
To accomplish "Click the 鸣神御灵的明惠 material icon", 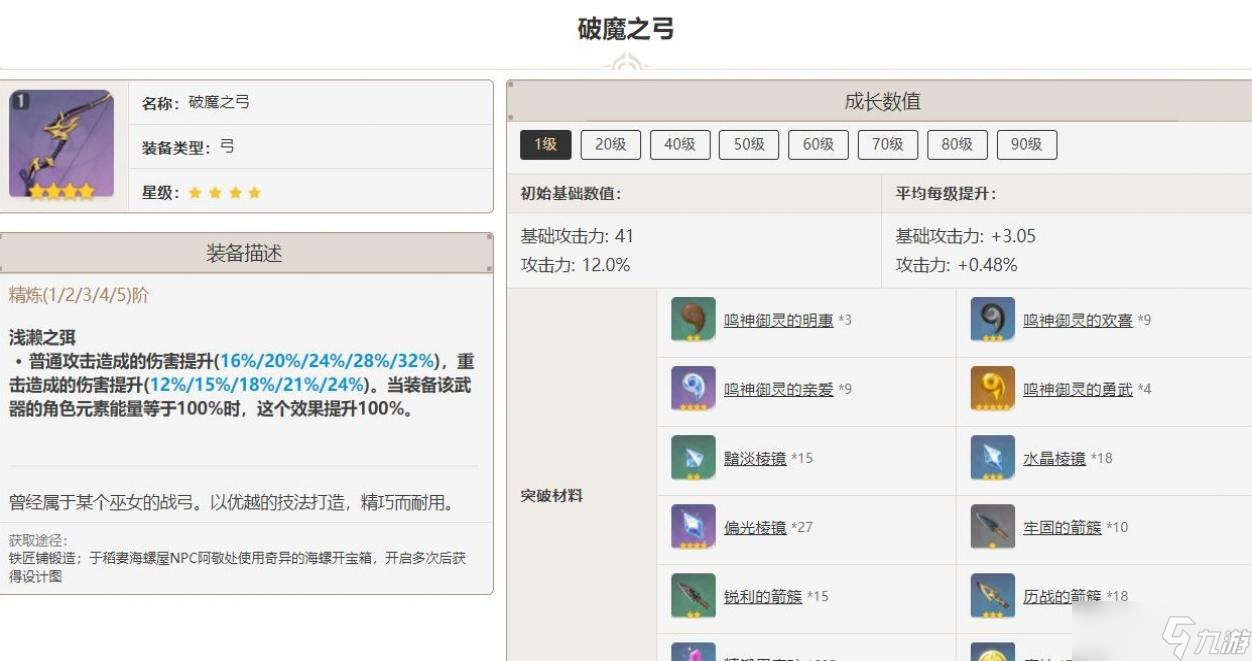I will [693, 320].
